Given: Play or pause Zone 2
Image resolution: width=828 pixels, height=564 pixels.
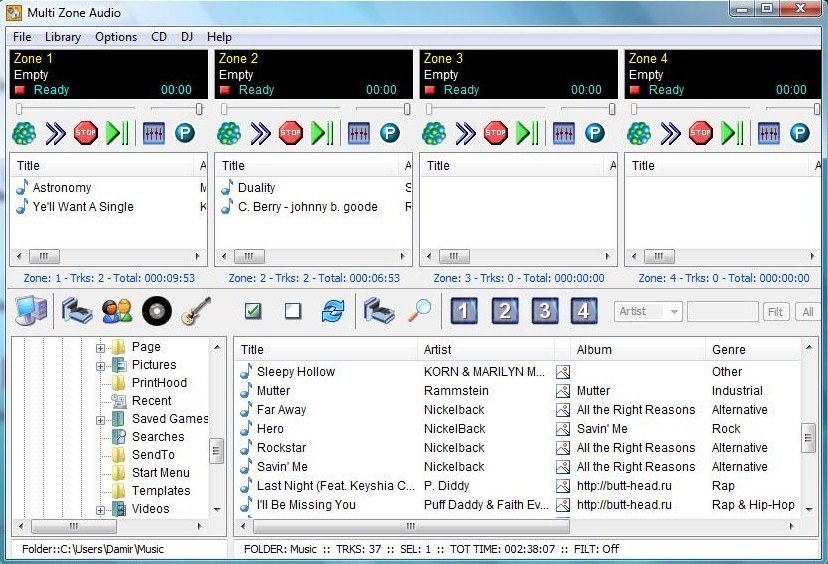Looking at the screenshot, I should click(x=322, y=133).
